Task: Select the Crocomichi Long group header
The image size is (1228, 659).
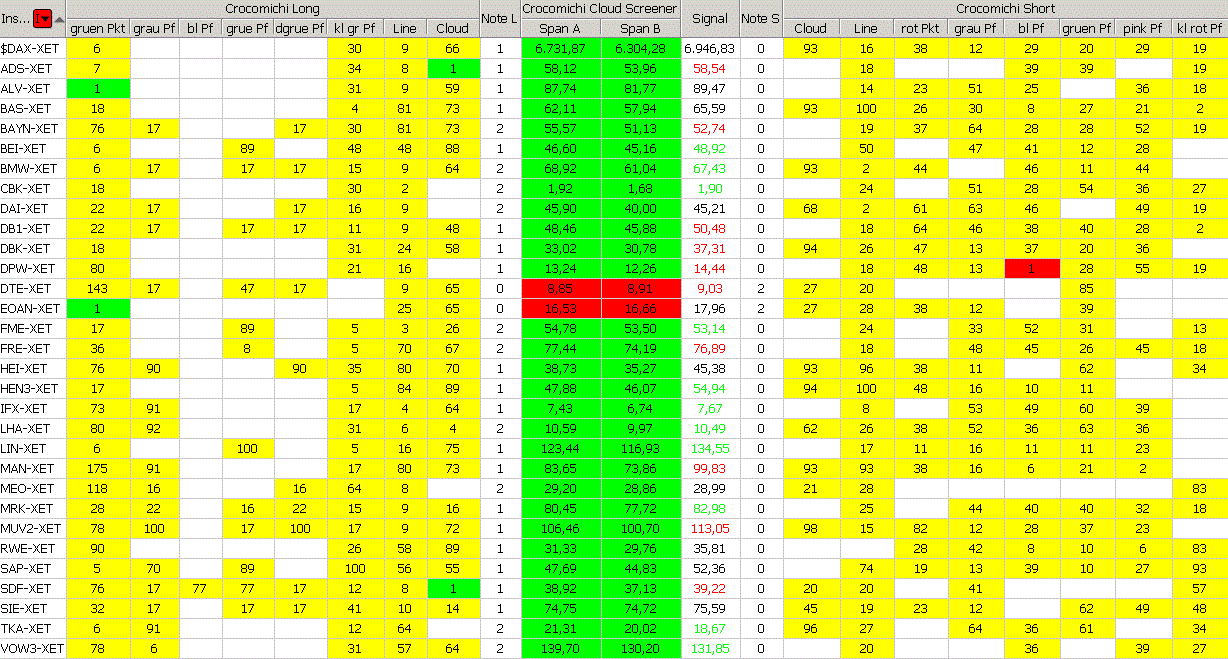Action: coord(272,8)
